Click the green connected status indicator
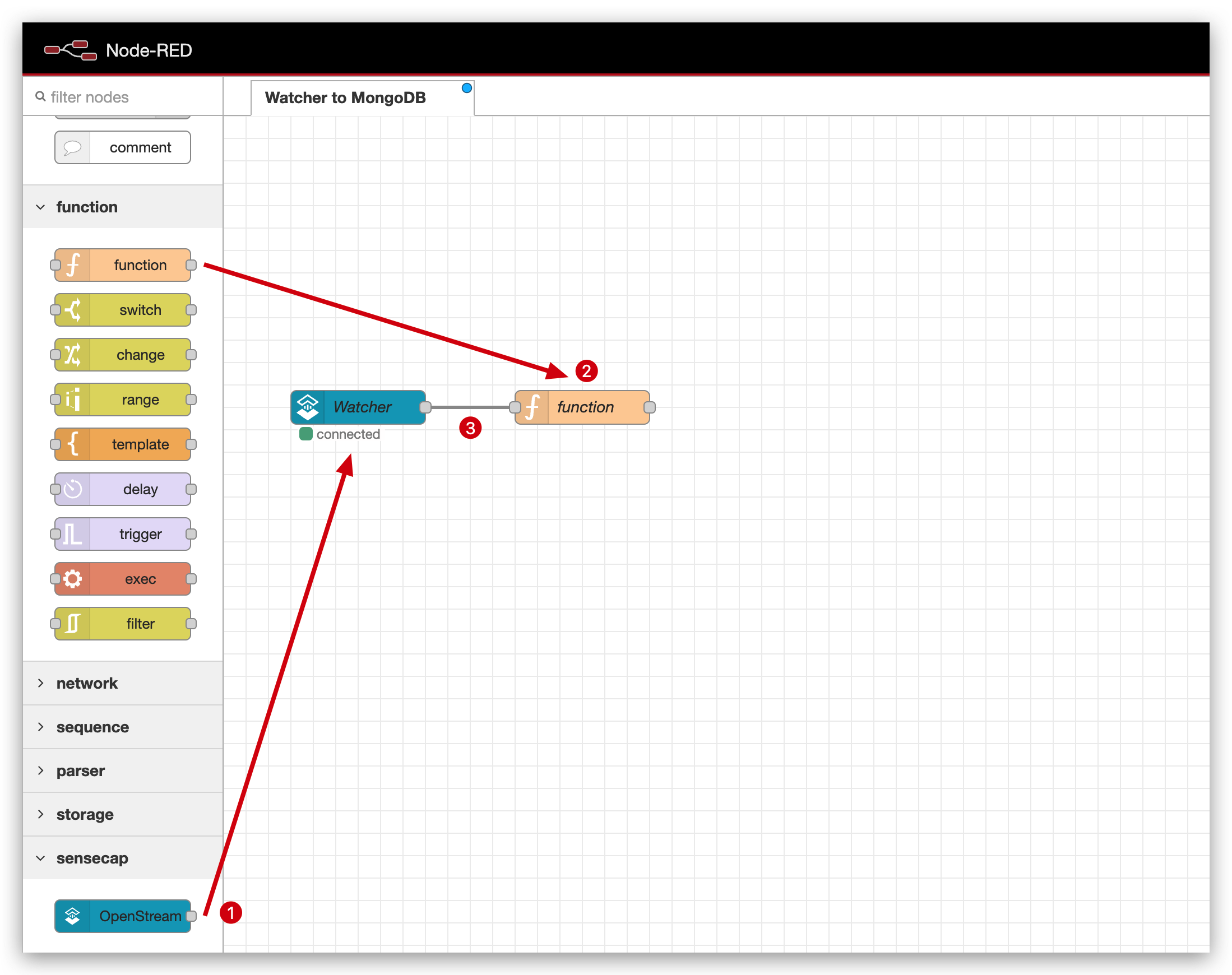This screenshot has width=1232, height=975. click(x=306, y=434)
